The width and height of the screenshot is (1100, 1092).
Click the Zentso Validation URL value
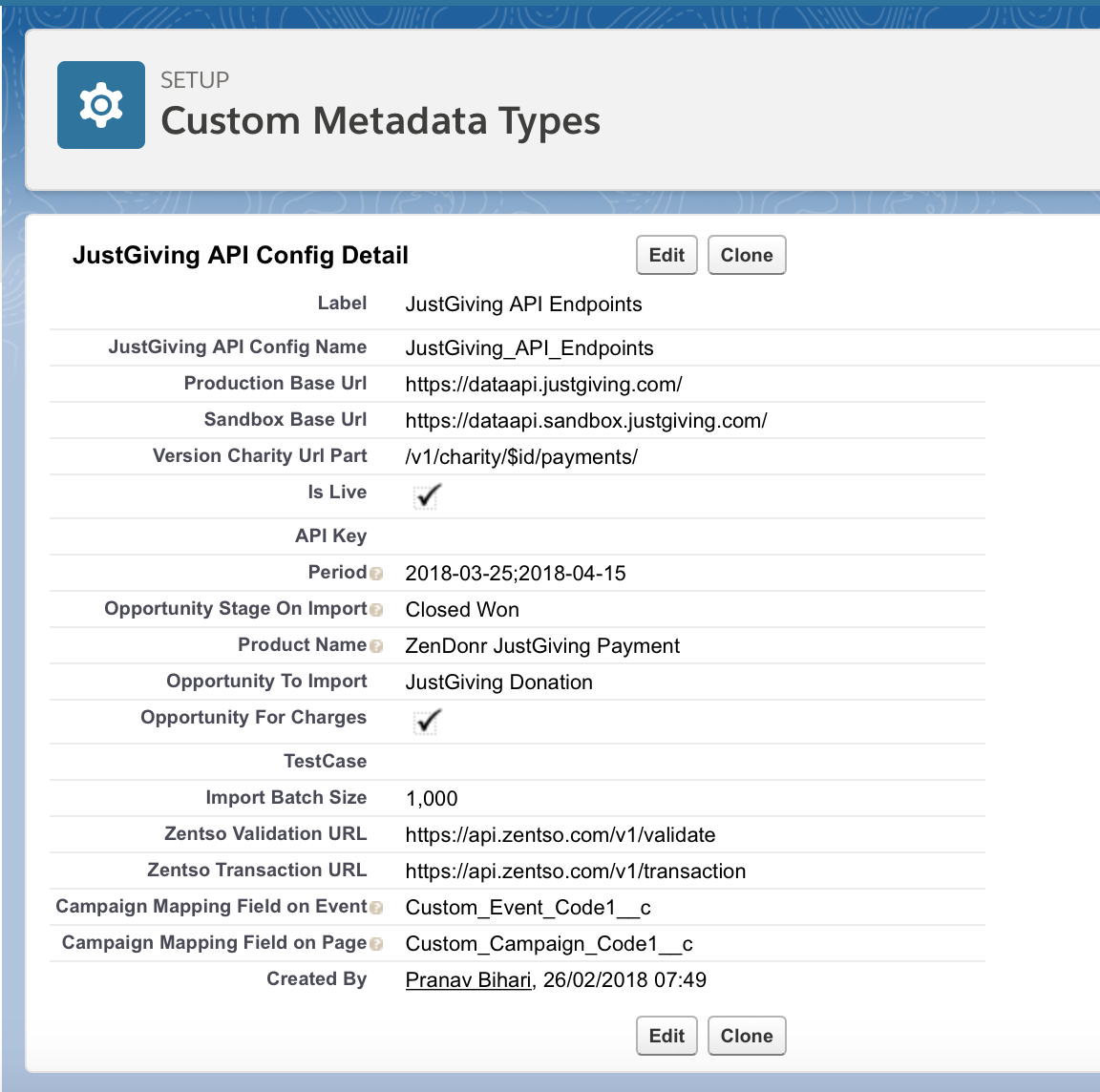(561, 834)
